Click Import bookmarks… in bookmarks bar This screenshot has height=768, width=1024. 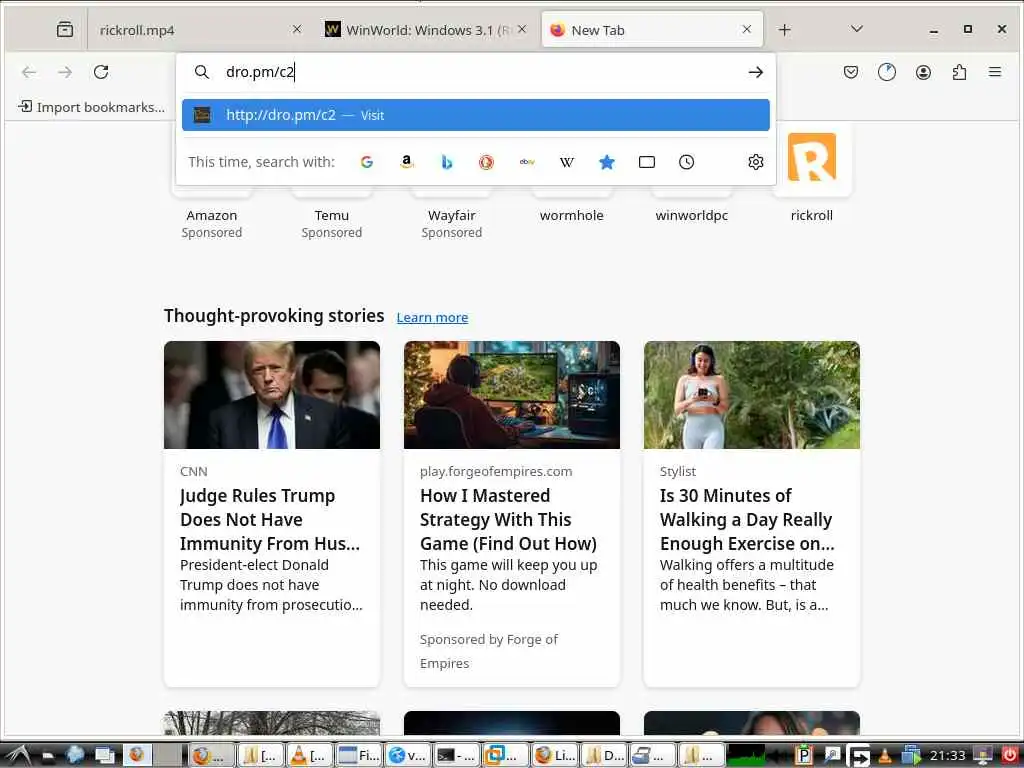[91, 107]
